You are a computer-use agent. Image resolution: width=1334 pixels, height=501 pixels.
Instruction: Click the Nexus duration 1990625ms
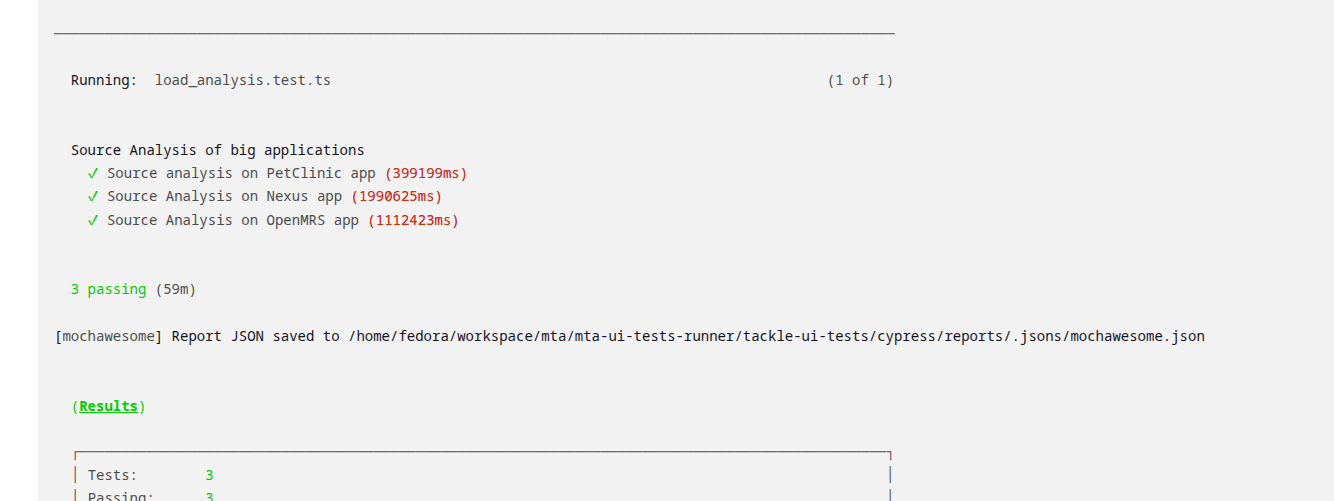tap(397, 197)
